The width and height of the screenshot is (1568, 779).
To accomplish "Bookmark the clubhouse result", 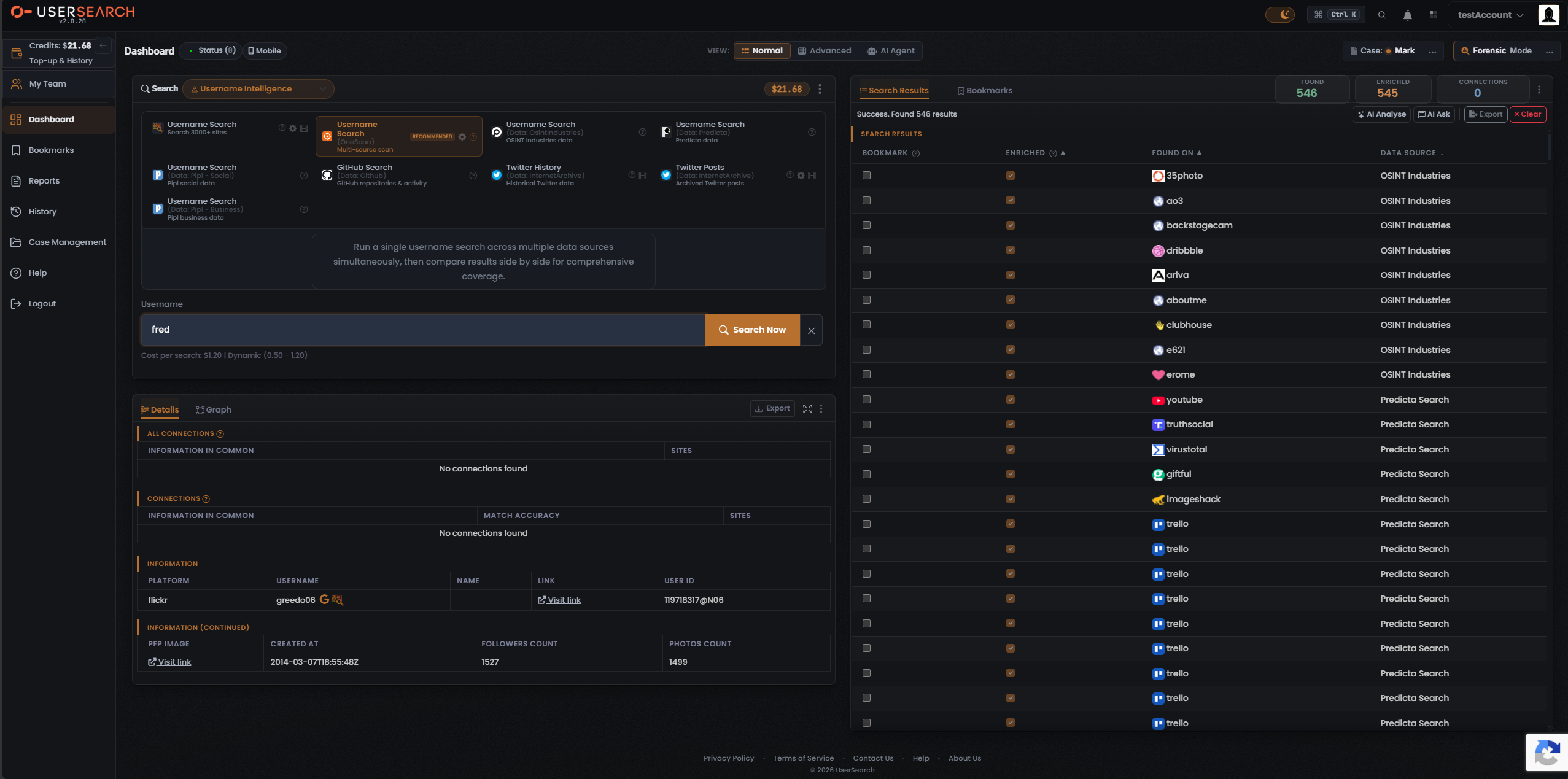I will [866, 325].
